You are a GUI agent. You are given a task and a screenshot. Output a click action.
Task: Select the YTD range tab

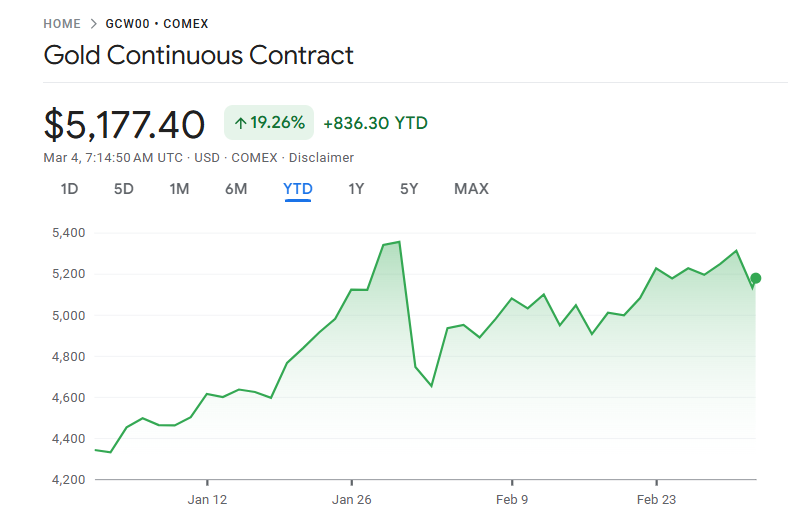298,189
